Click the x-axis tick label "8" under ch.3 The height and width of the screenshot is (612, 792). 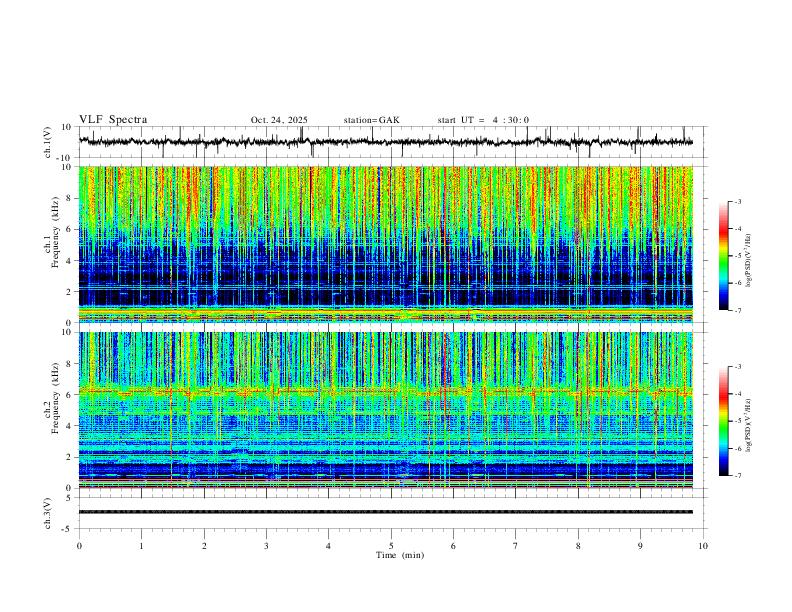(578, 546)
